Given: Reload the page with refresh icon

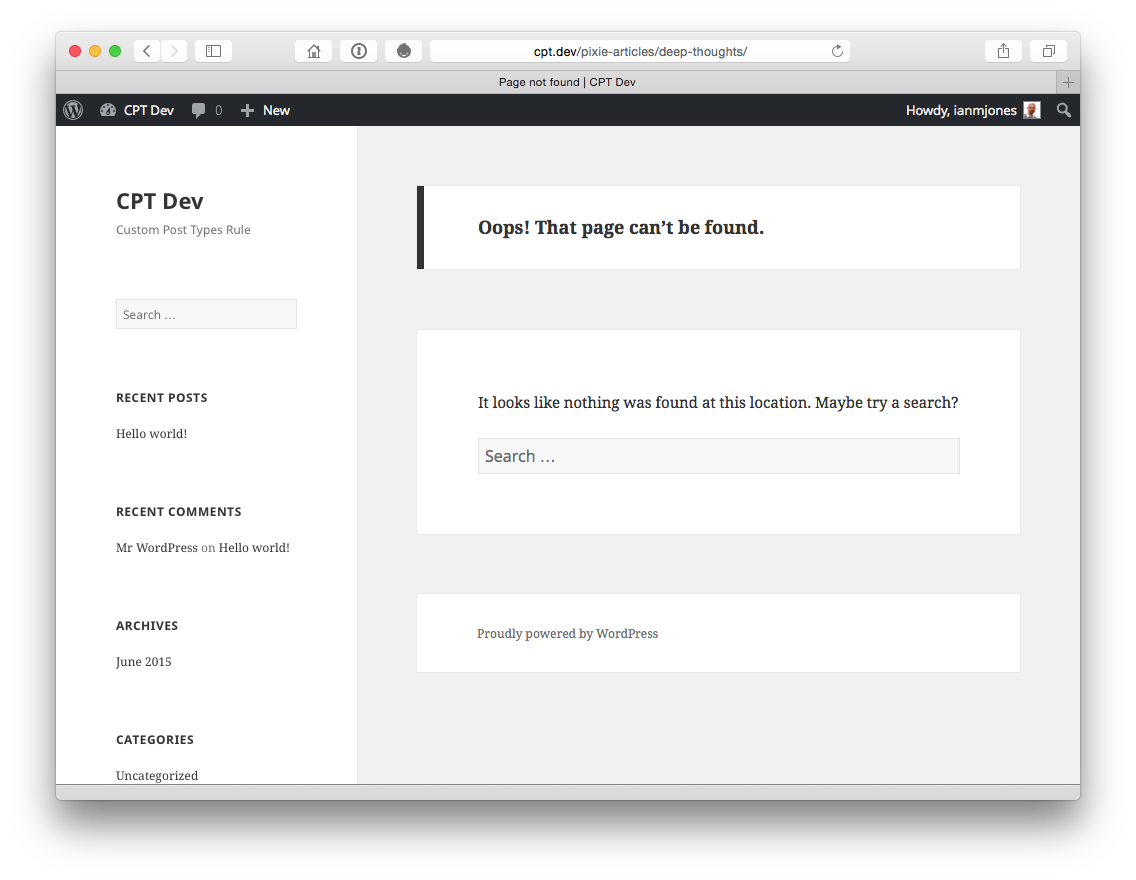Looking at the screenshot, I should (x=837, y=51).
